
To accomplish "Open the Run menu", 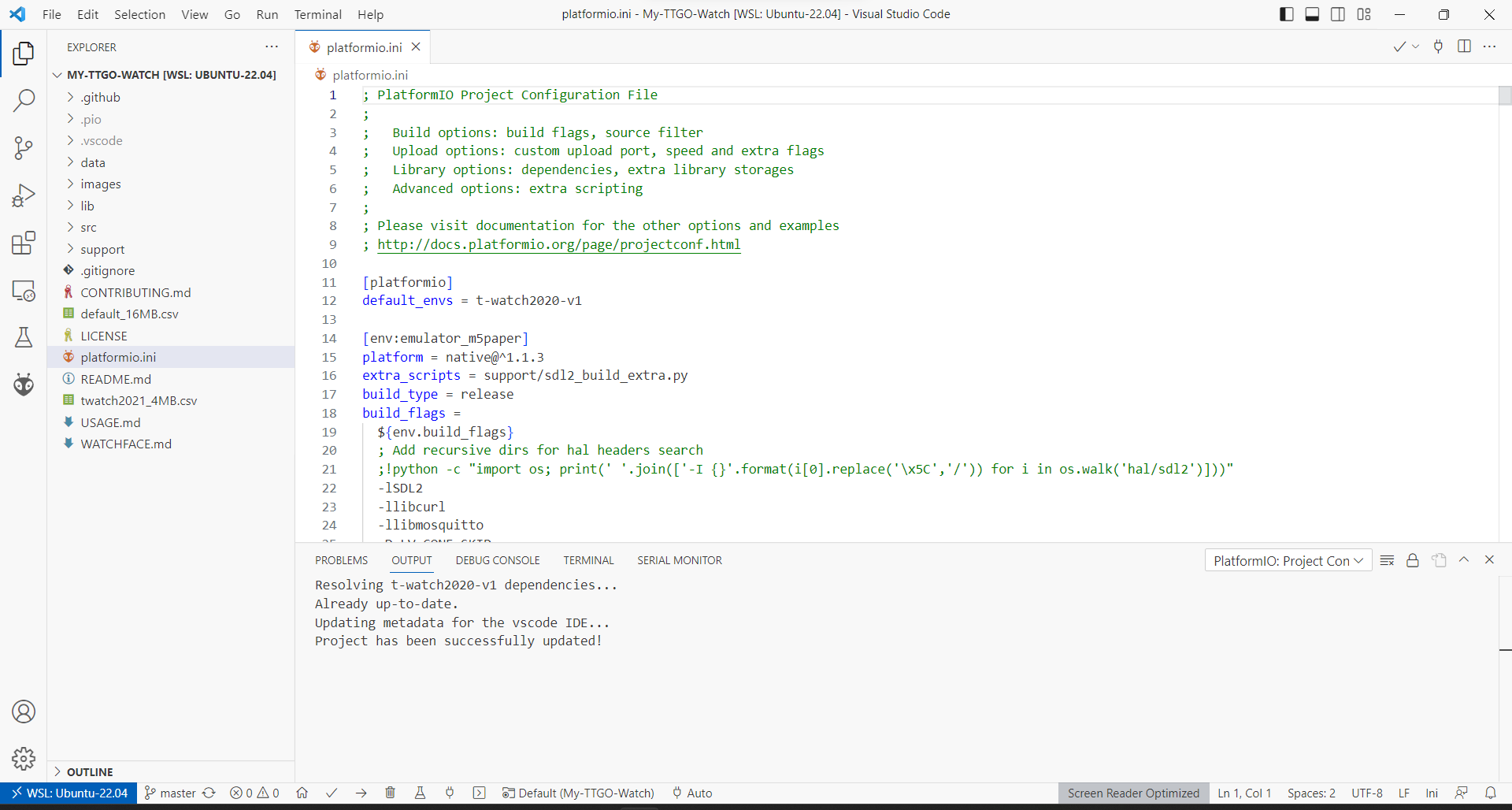I will point(267,14).
